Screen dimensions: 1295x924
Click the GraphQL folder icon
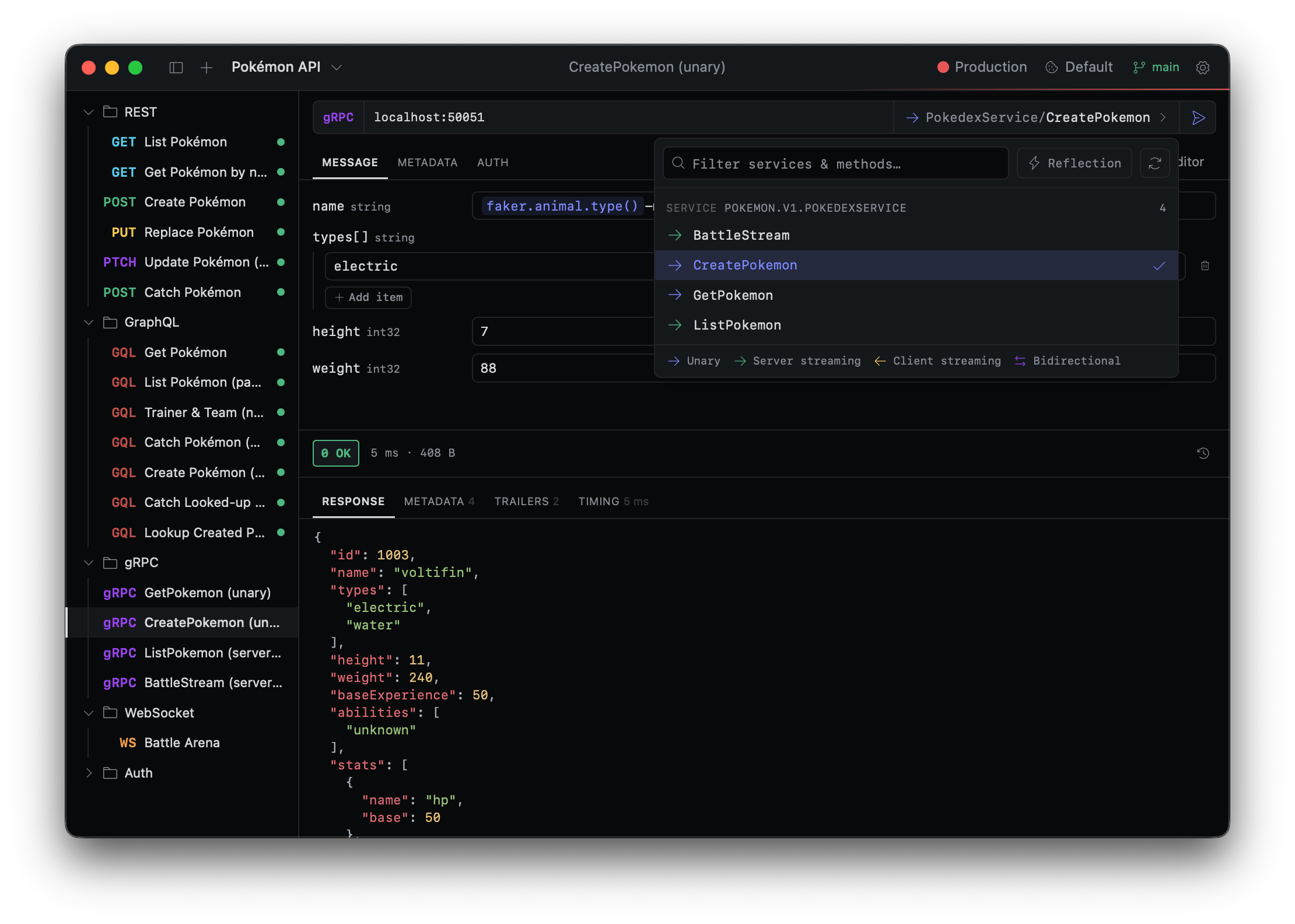[110, 323]
